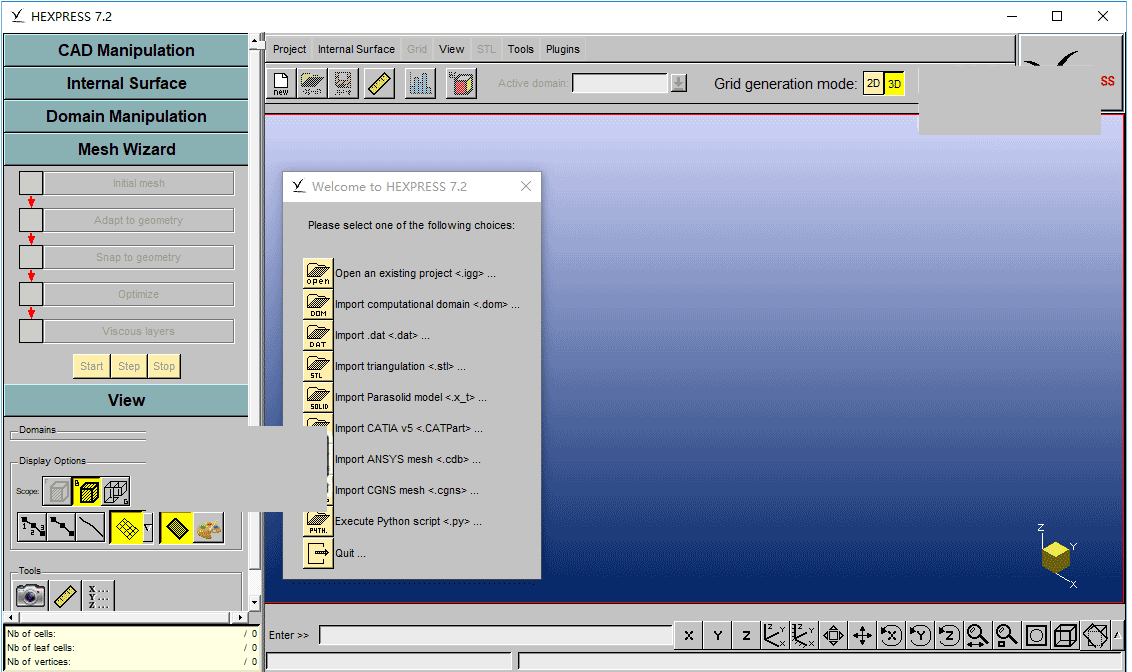
Task: View along the Y axis
Action: 718,635
